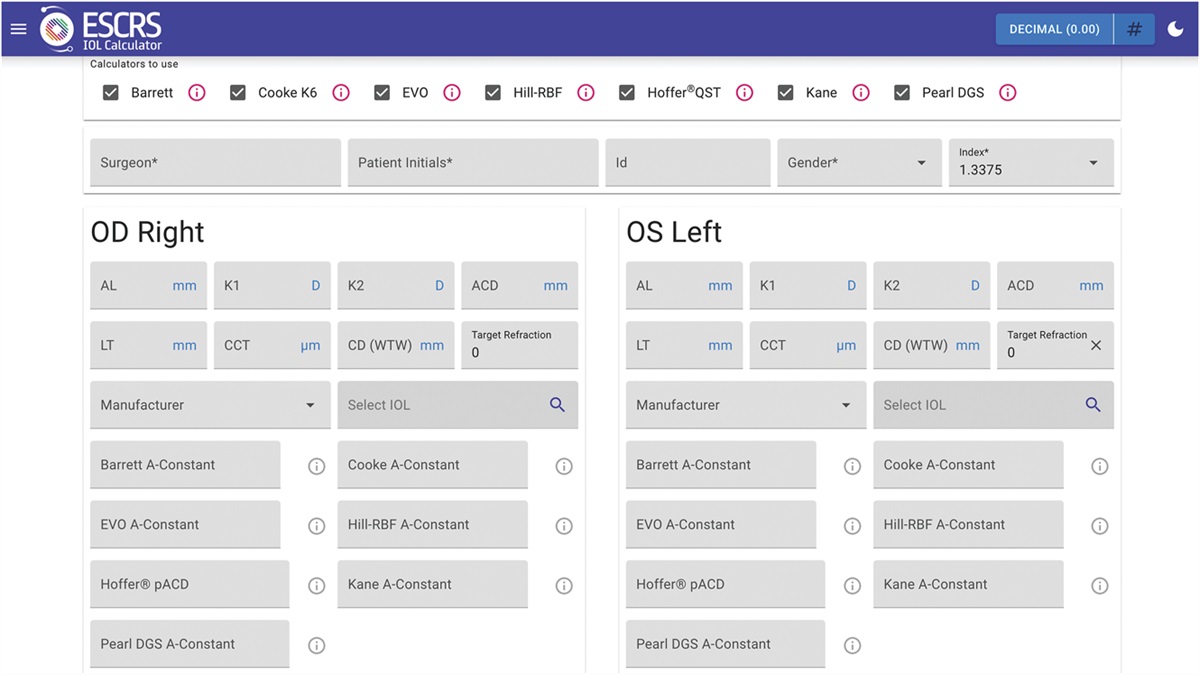This screenshot has width=1200, height=675.
Task: Uncheck the Pearl DGS calculator checkbox
Action: point(902,93)
